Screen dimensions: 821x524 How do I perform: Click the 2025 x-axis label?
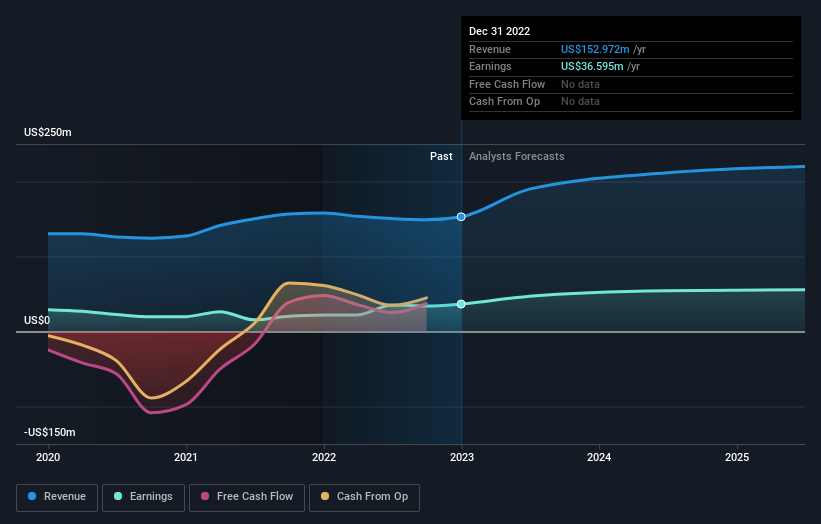point(737,457)
